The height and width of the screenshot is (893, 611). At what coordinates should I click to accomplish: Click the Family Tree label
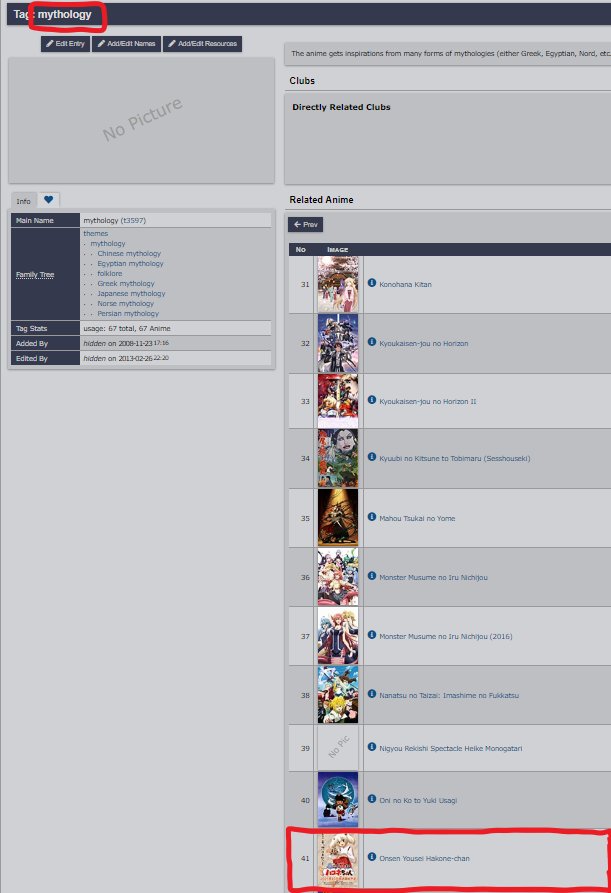[x=35, y=275]
